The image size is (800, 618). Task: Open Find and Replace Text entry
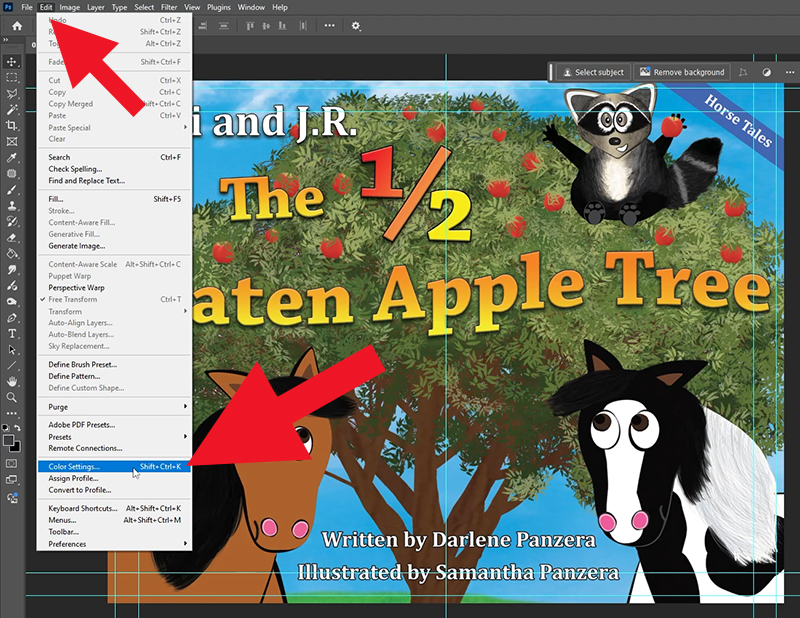[114, 181]
